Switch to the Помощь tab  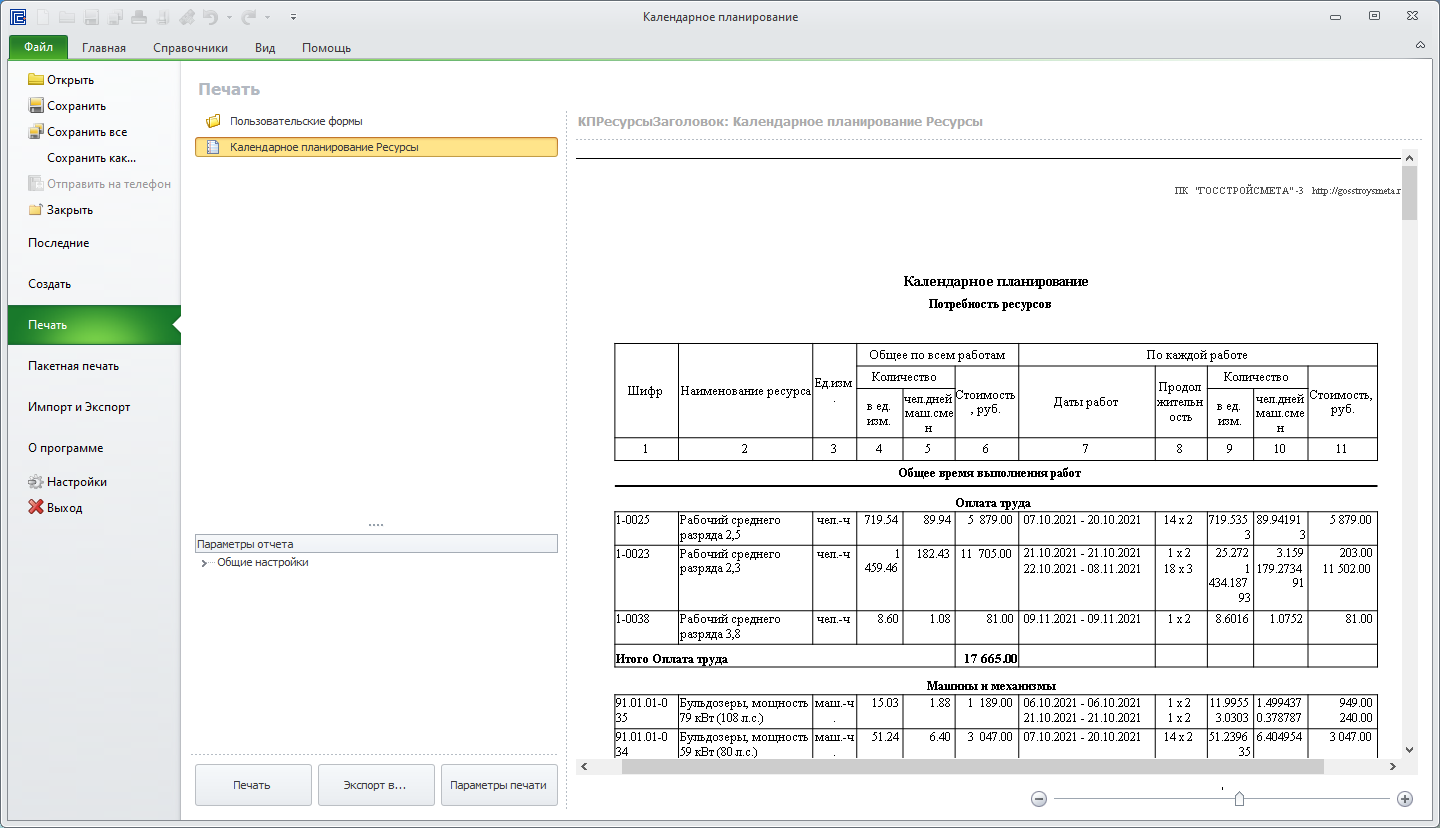tap(326, 48)
